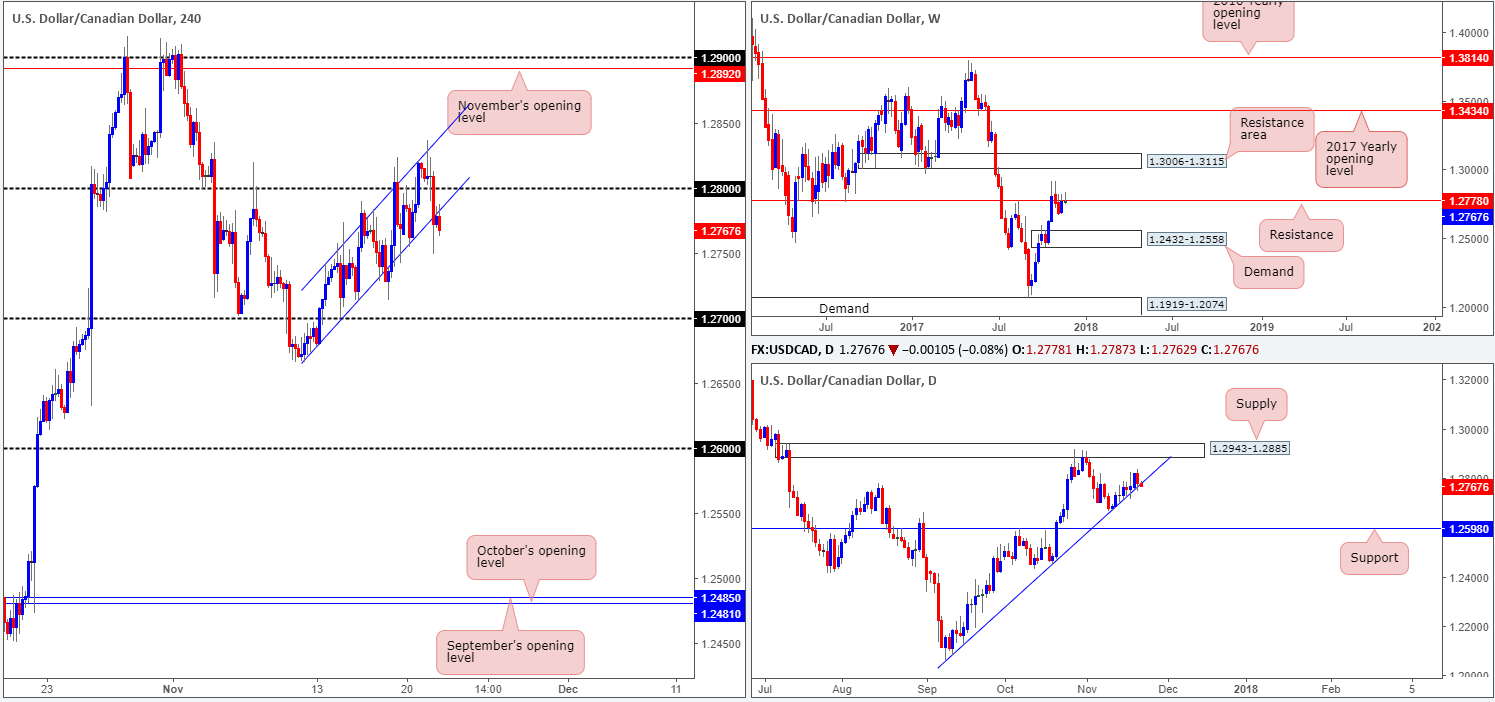The image size is (1495, 702).
Task: Click the red 1.27780 price label
Action: point(1467,200)
